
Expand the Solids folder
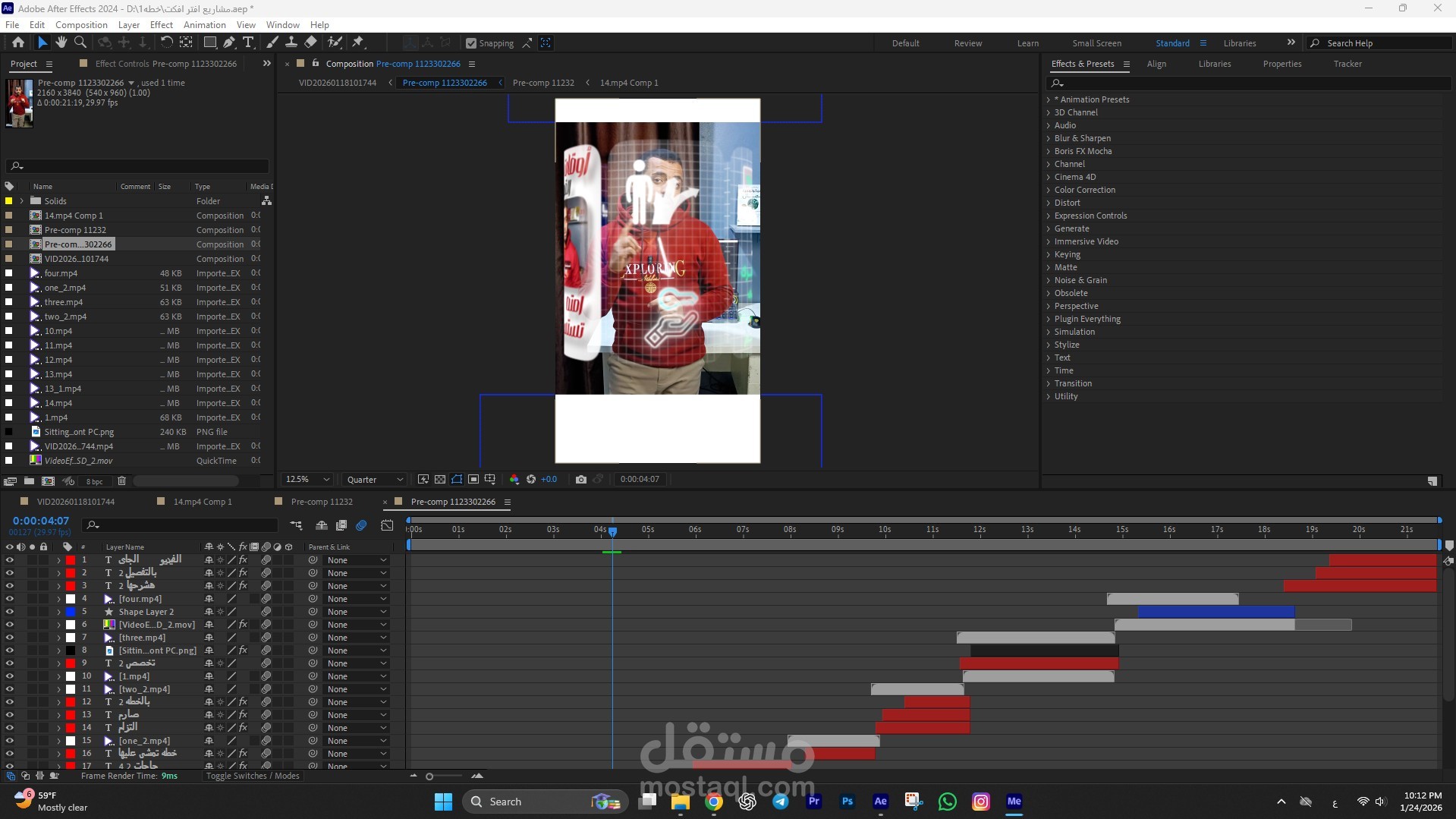21,201
